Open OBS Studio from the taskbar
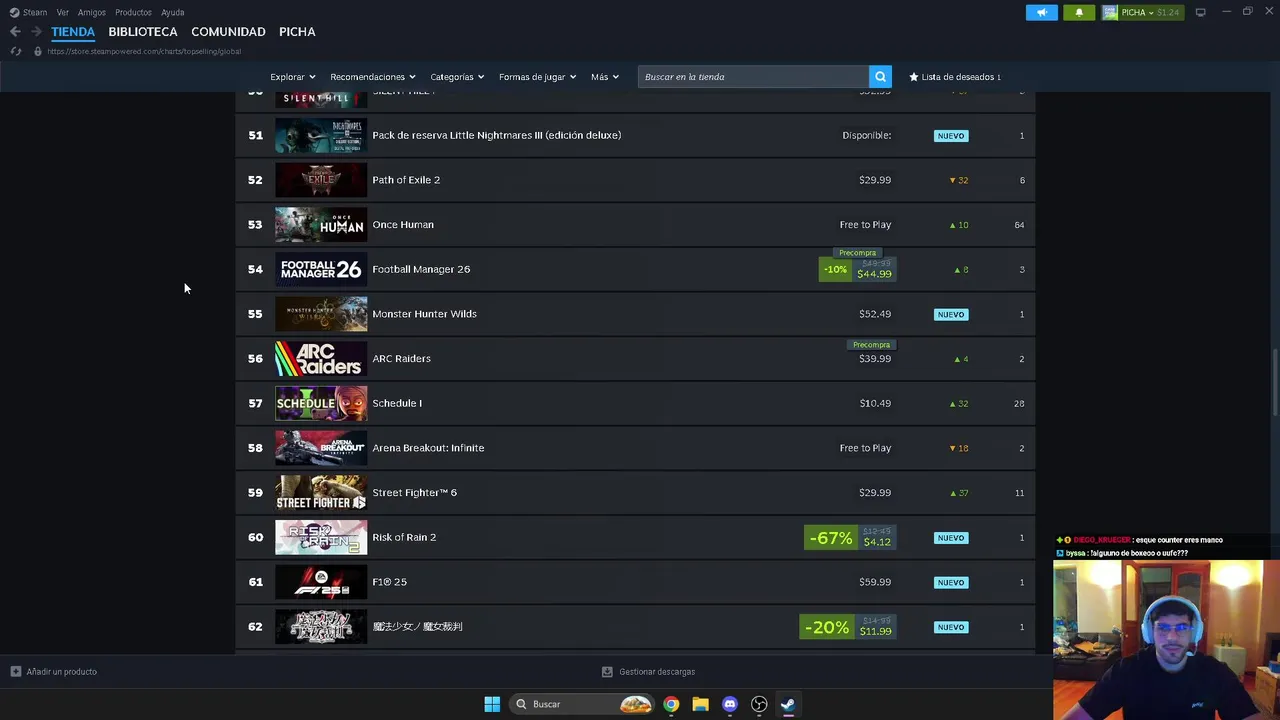The image size is (1280, 720). [x=759, y=704]
